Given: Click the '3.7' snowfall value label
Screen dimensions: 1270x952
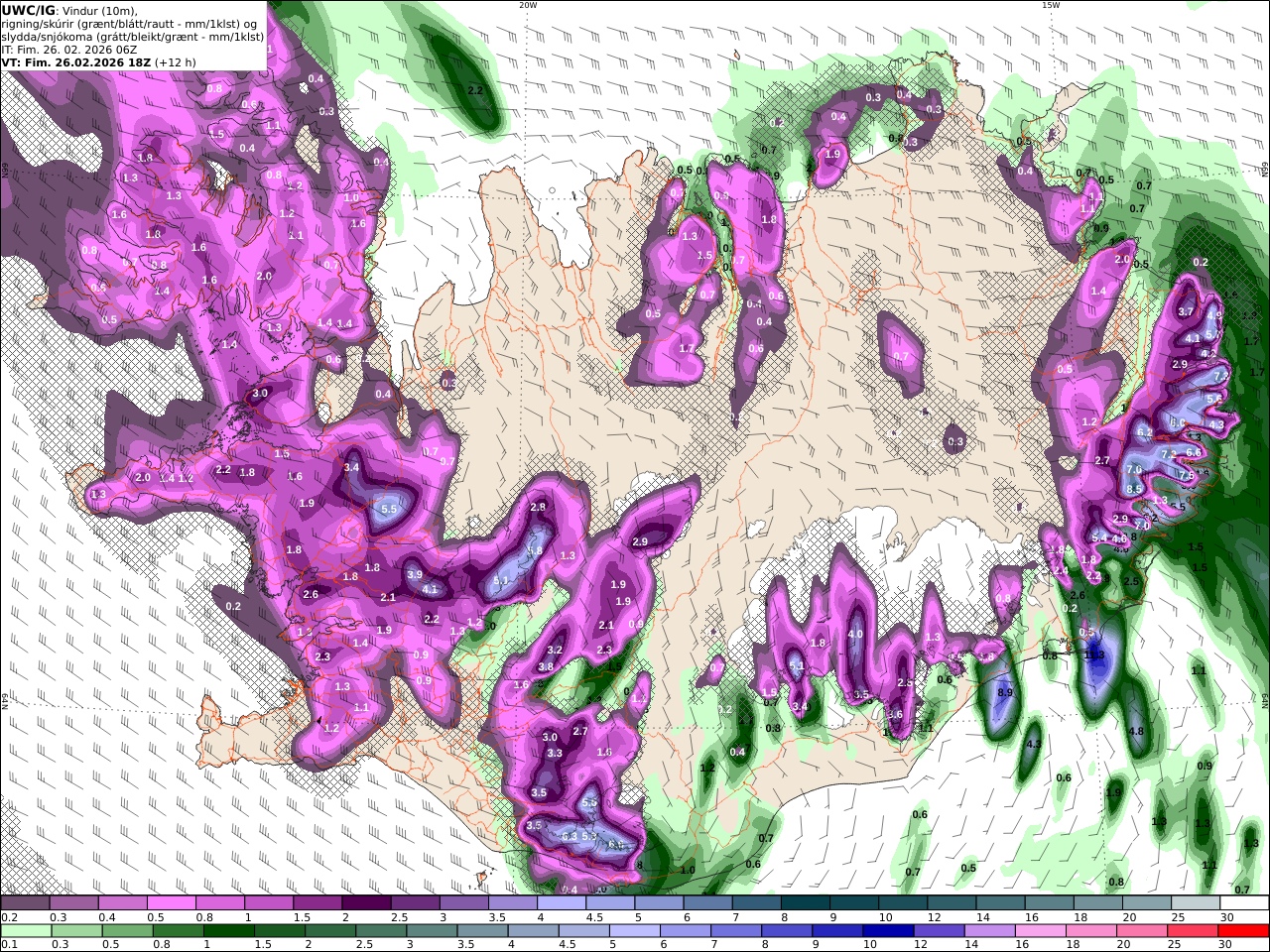Looking at the screenshot, I should (x=1186, y=311).
